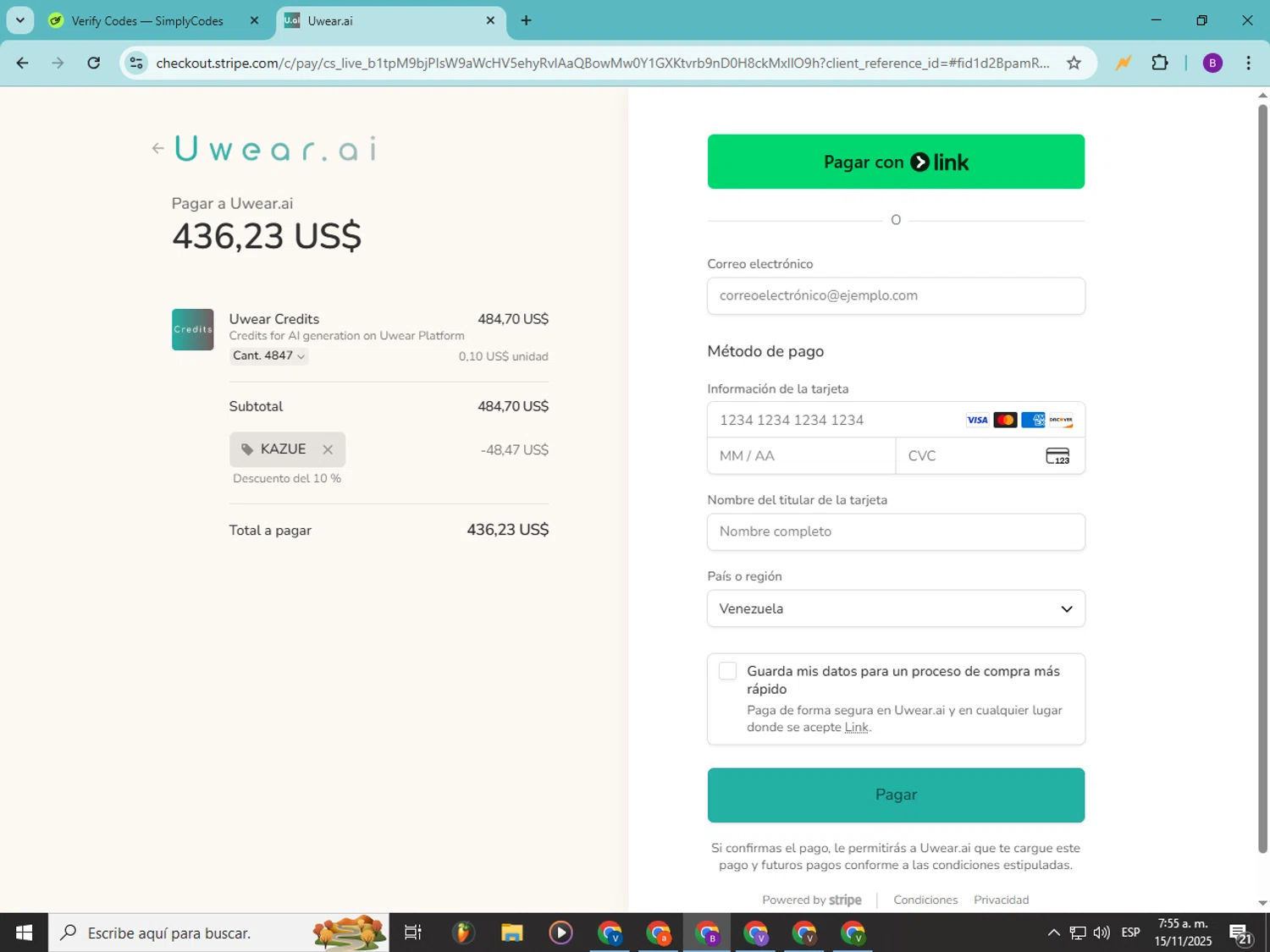Open the network icon in system tray

coord(1078,933)
